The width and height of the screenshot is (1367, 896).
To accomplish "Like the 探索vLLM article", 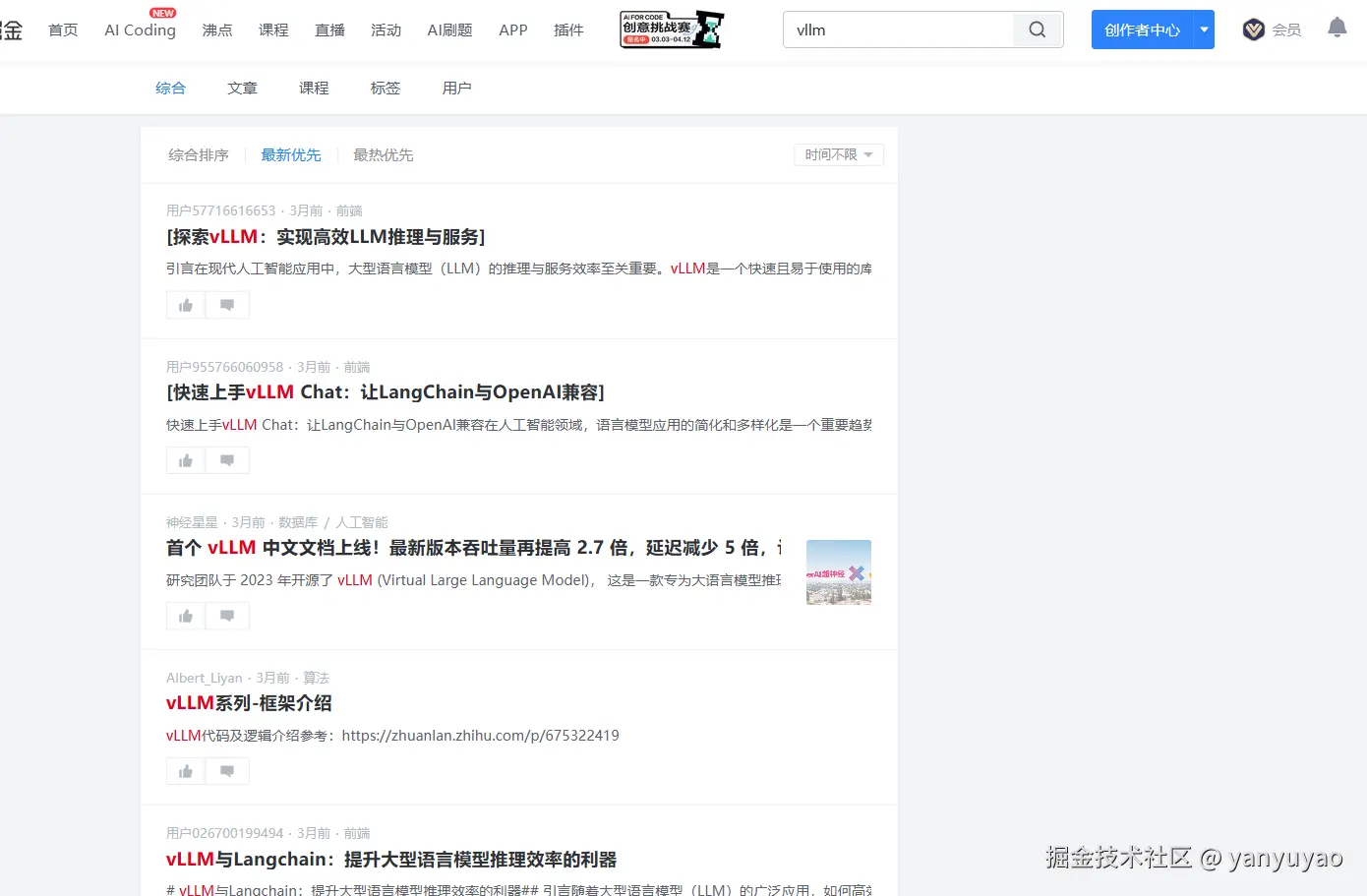I will pyautogui.click(x=185, y=304).
